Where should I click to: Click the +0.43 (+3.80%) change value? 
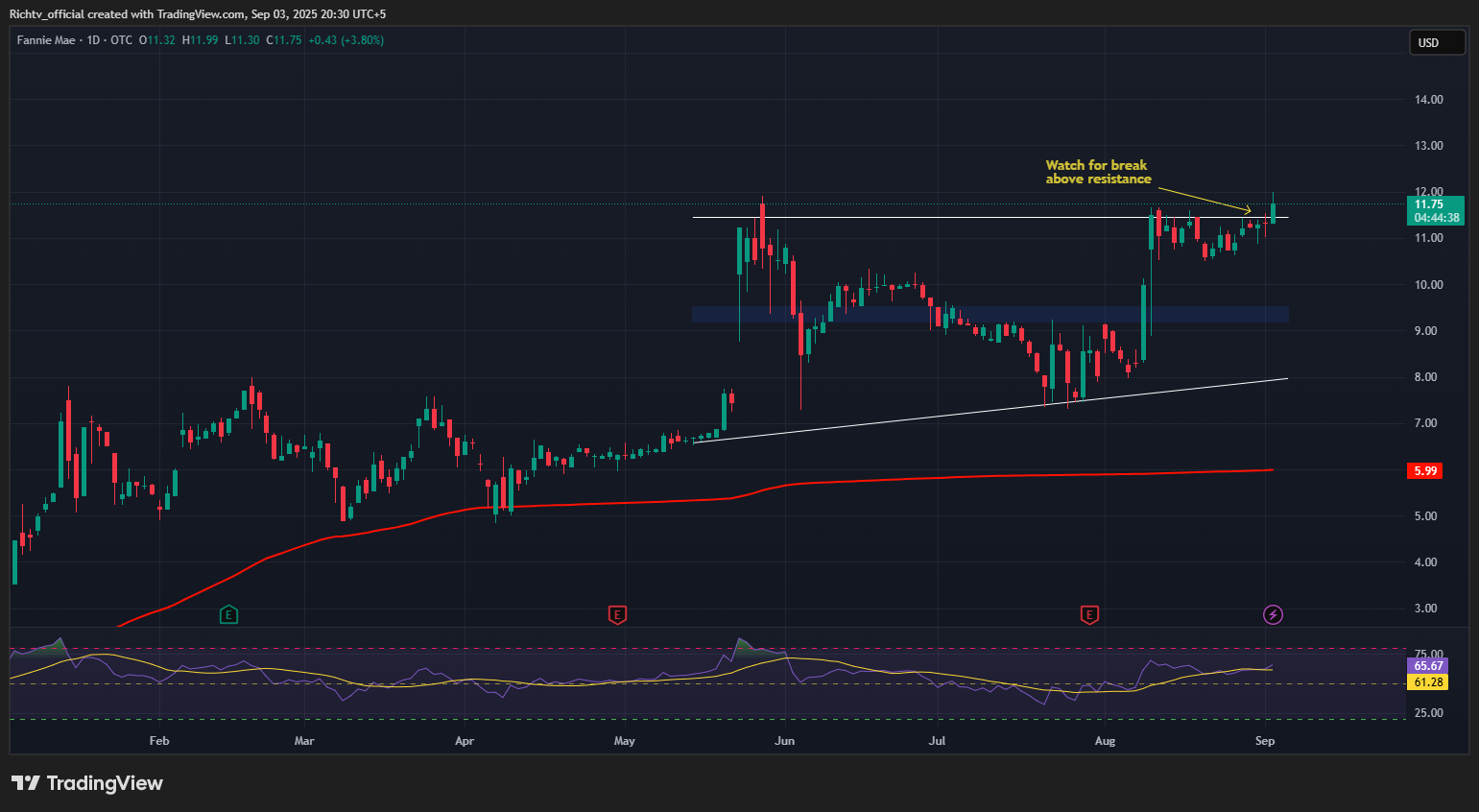346,40
